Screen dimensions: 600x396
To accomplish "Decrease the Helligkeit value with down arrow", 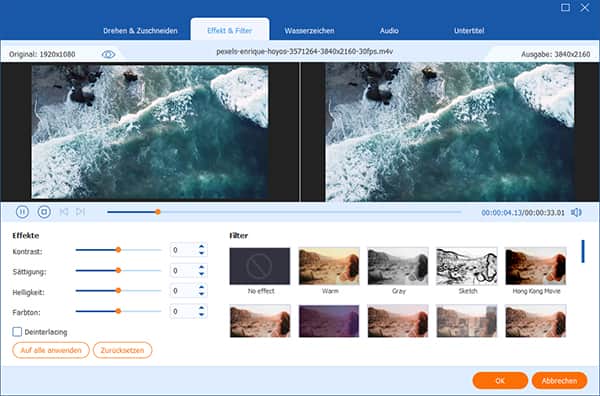I will (x=202, y=294).
